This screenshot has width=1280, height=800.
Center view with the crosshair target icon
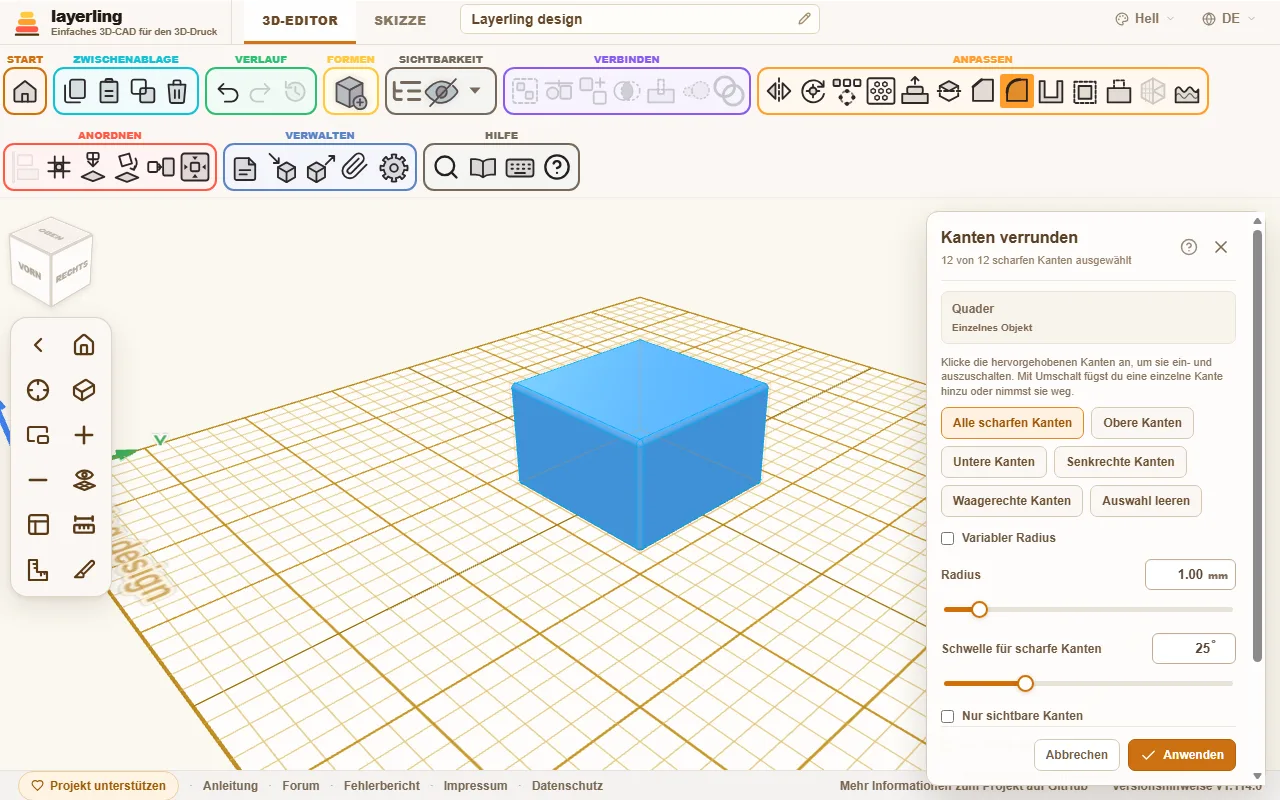pyautogui.click(x=38, y=390)
